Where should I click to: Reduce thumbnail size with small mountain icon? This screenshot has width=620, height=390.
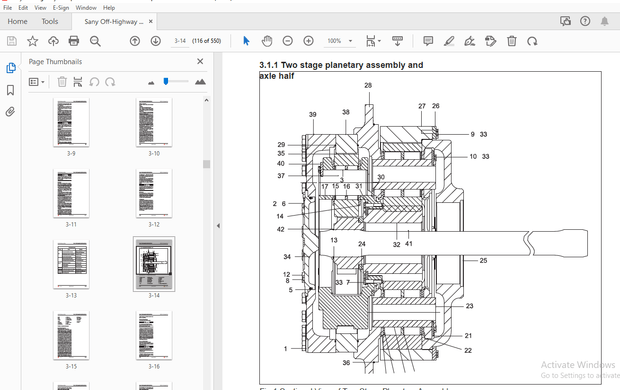(x=151, y=83)
